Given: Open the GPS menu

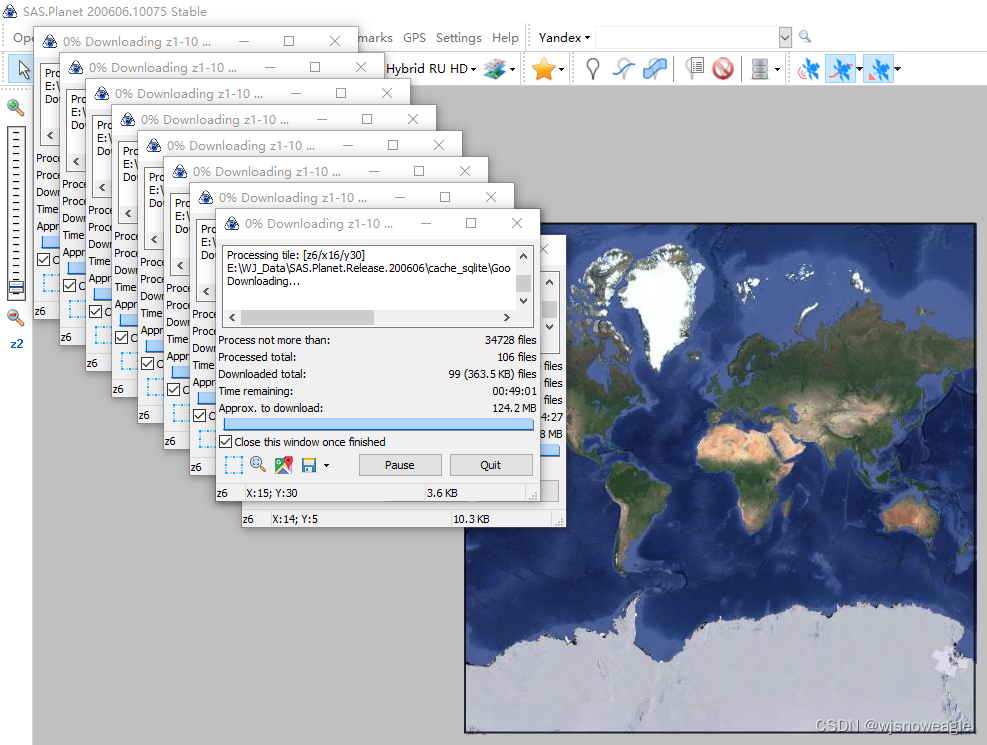Looking at the screenshot, I should click(414, 38).
